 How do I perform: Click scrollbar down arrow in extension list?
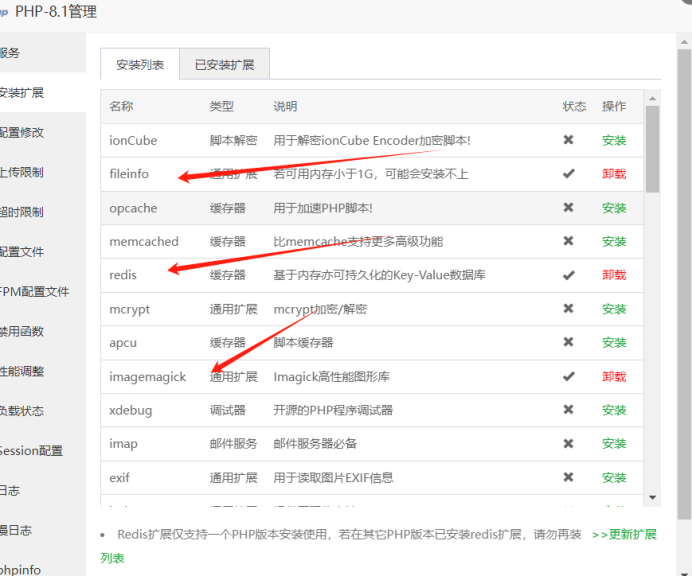[x=653, y=497]
